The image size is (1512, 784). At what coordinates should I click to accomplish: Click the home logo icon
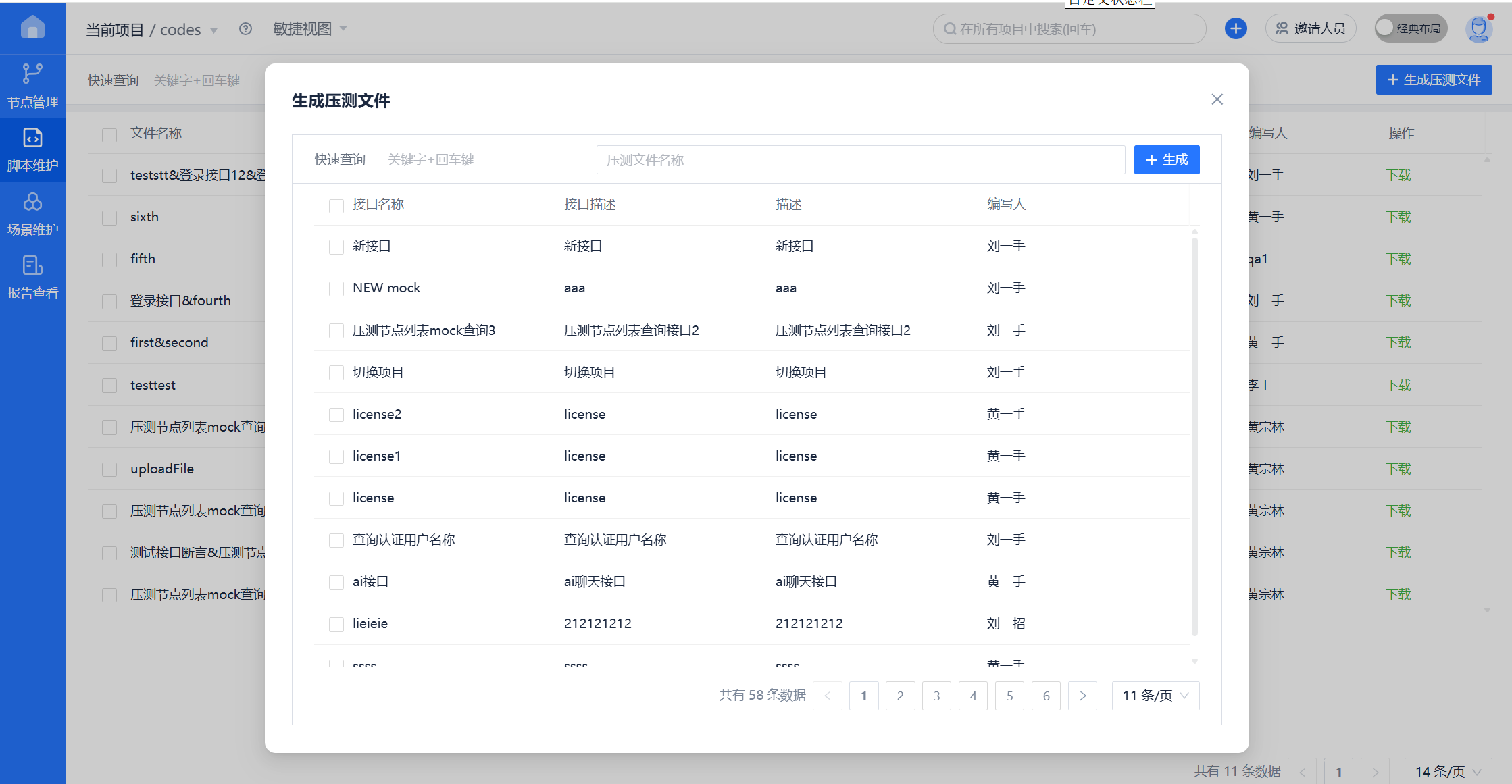coord(32,28)
